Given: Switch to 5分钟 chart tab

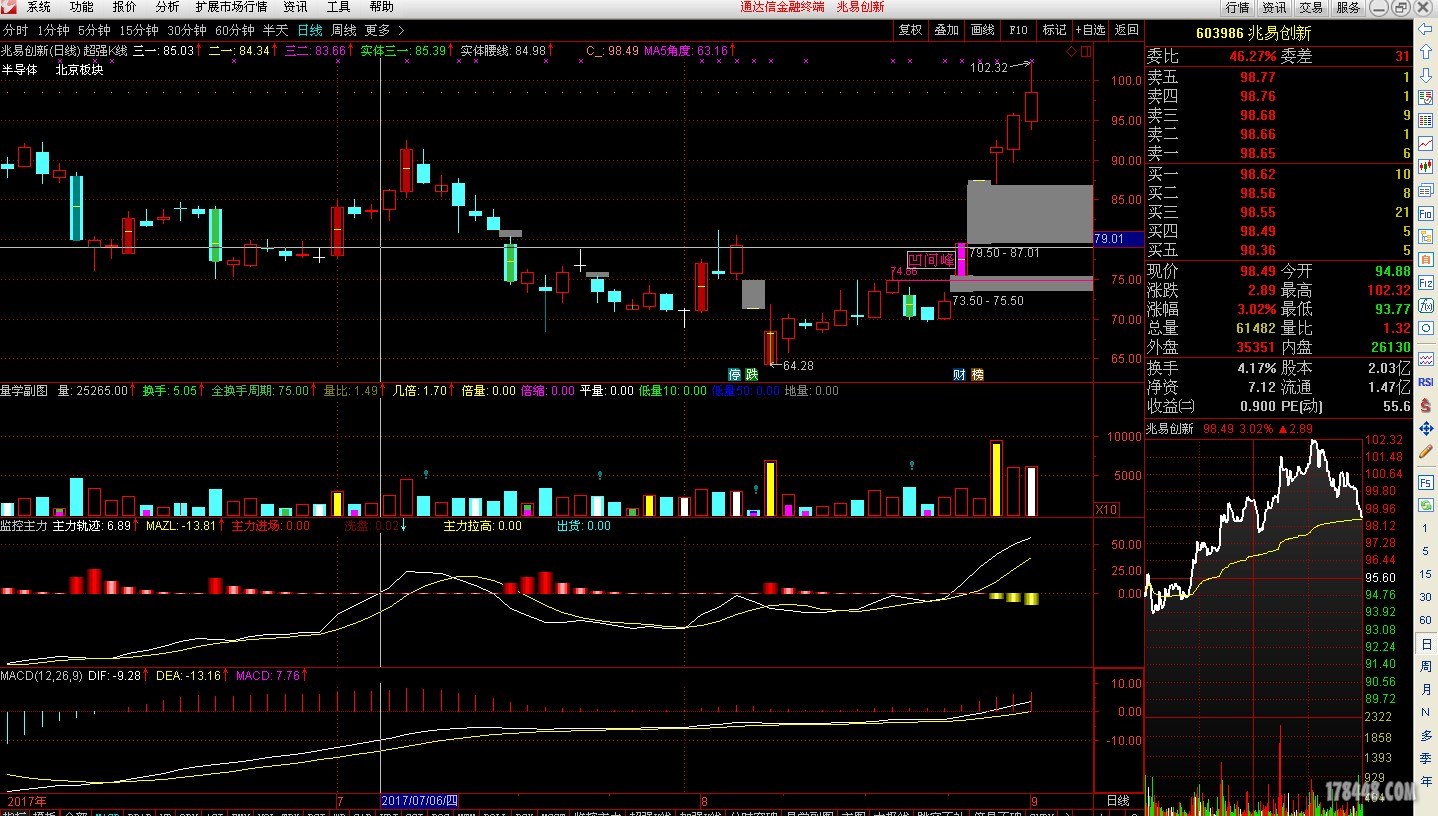Looking at the screenshot, I should 94,30.
